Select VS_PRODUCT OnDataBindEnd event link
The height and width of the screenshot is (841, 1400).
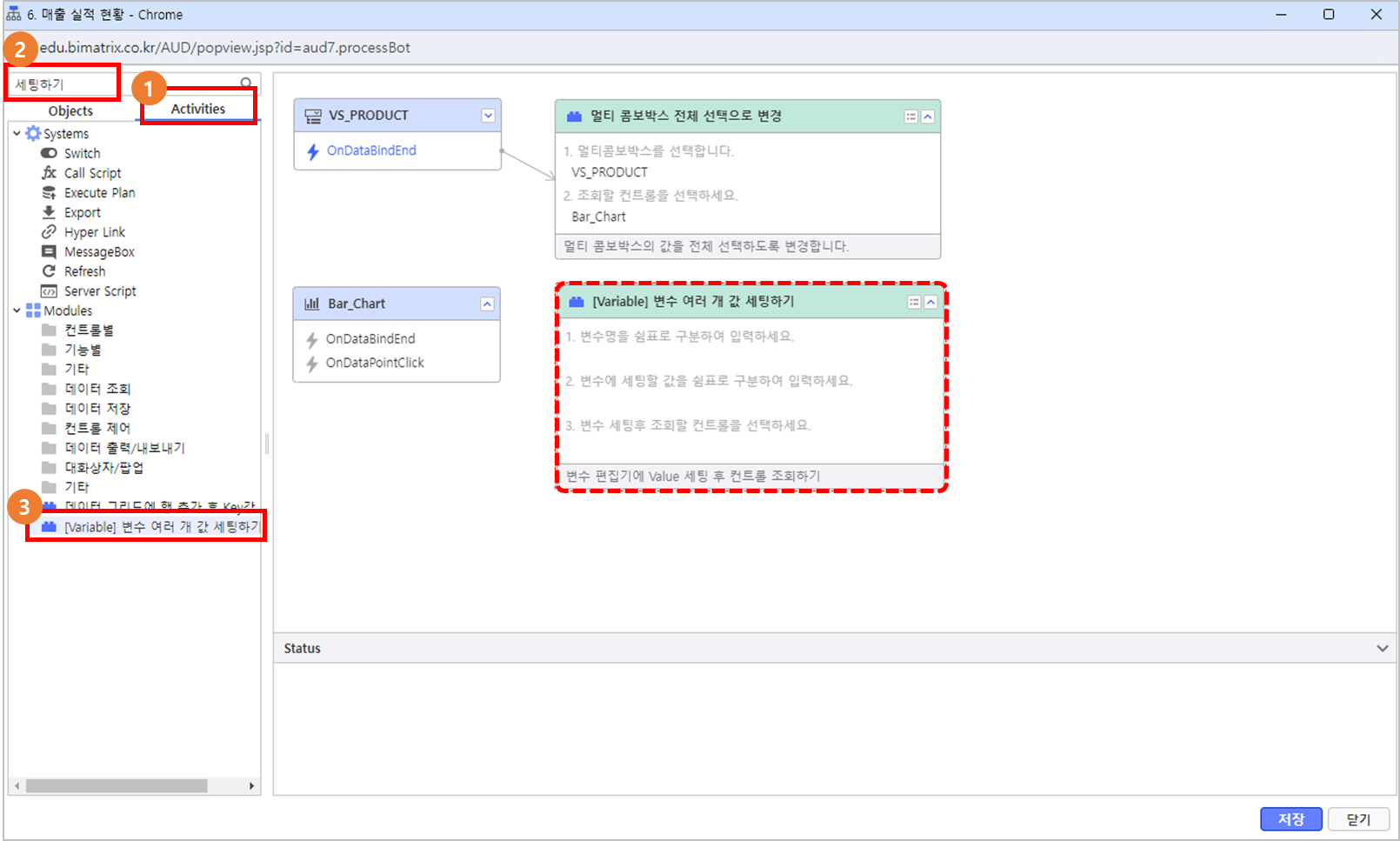pos(371,150)
